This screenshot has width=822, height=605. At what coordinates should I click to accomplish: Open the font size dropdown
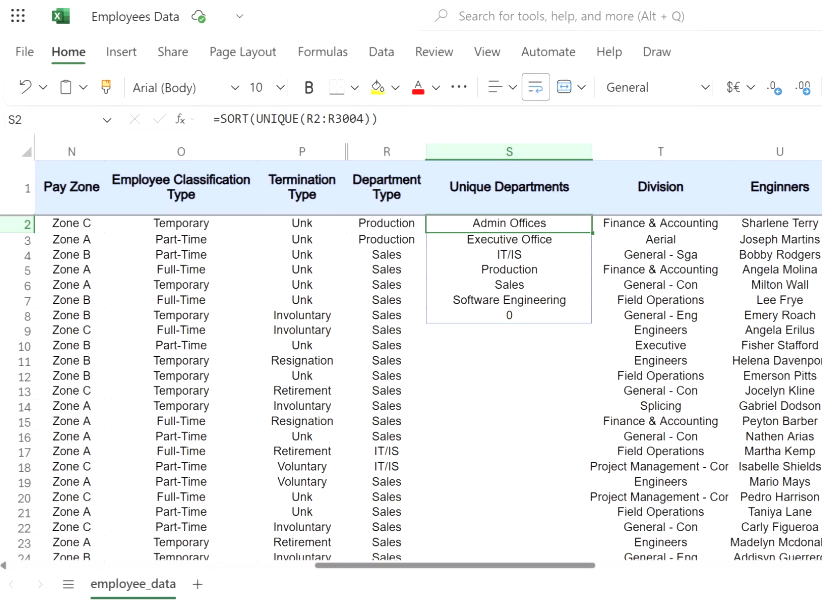click(x=280, y=88)
